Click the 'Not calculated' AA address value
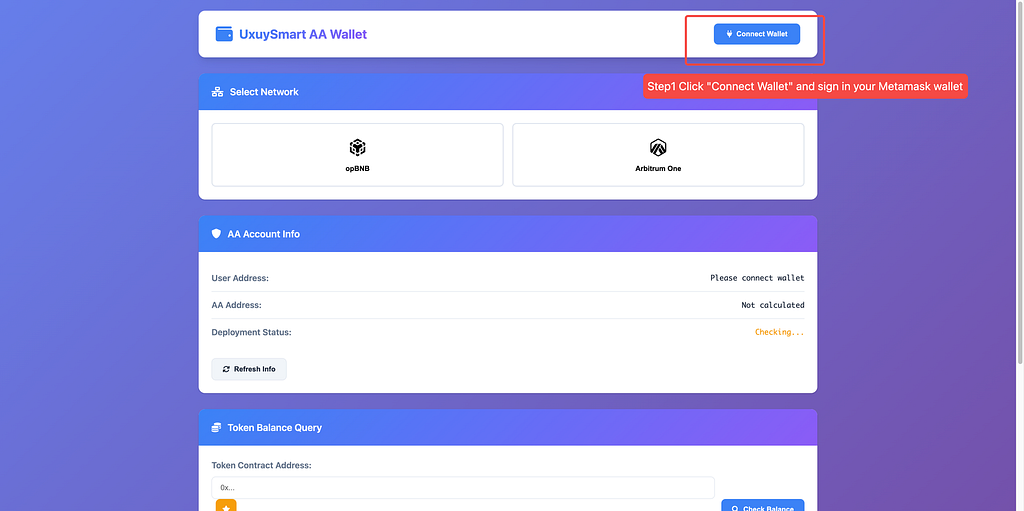The width and height of the screenshot is (1024, 511). 773,305
